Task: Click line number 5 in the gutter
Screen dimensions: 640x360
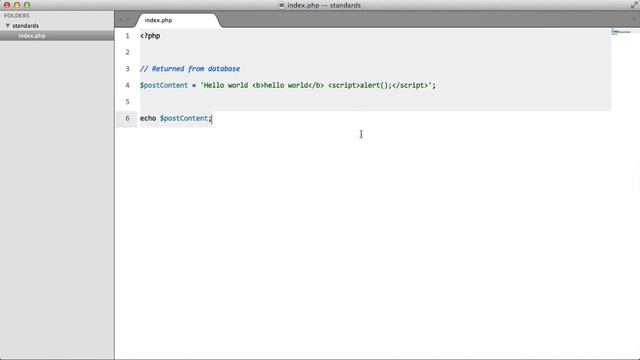Action: [x=127, y=101]
